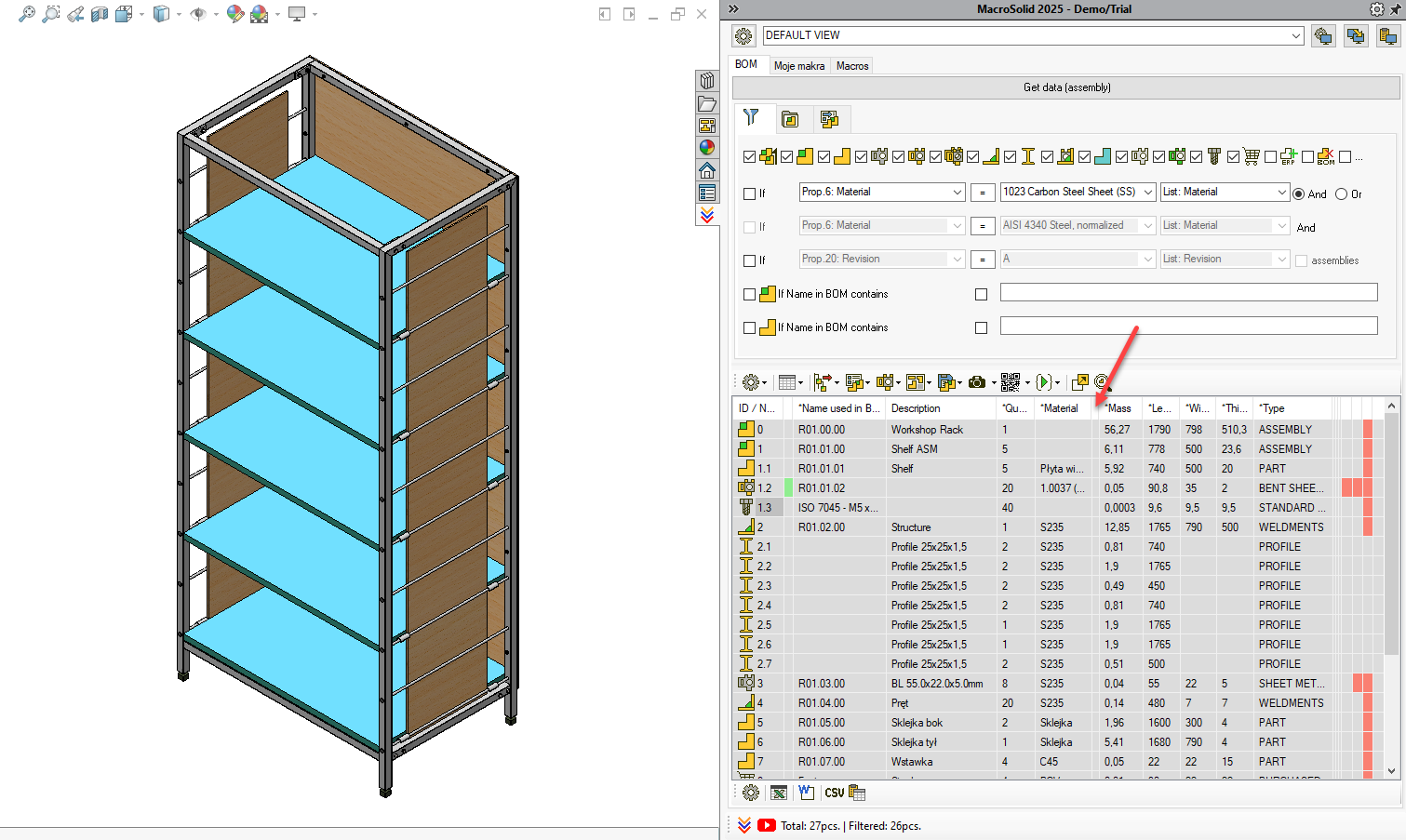
Task: Click the settings gear icon in the title bar
Action: pyautogui.click(x=1377, y=9)
